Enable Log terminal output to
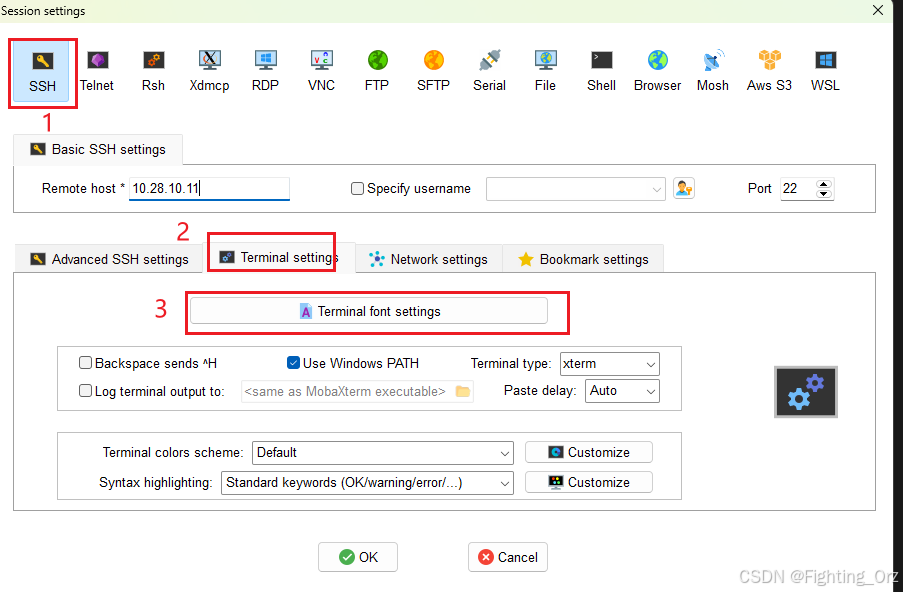The image size is (903, 592). (x=85, y=391)
